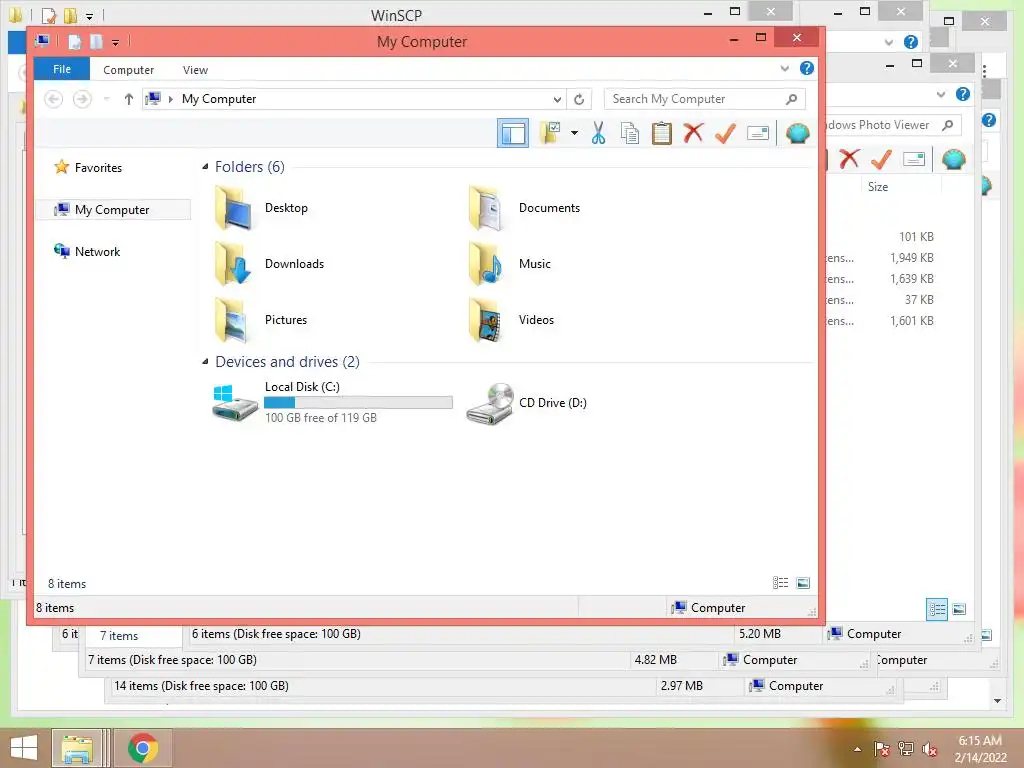
Task: Click red X Delete icon in background window
Action: [849, 159]
